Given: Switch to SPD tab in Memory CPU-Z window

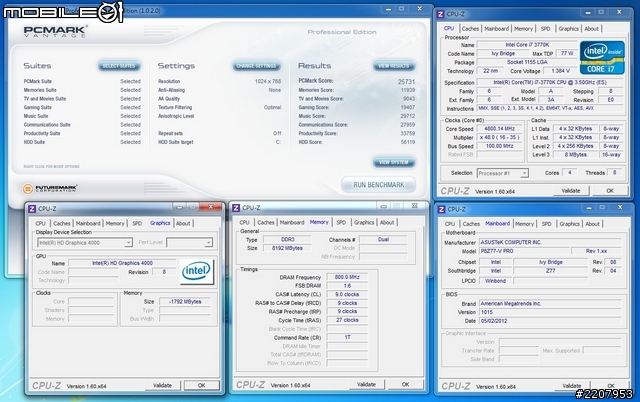Looking at the screenshot, I should pos(341,222).
